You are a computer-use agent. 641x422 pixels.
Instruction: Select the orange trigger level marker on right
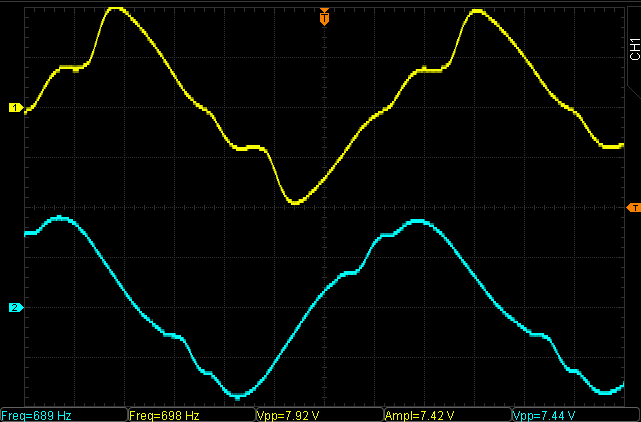634,208
